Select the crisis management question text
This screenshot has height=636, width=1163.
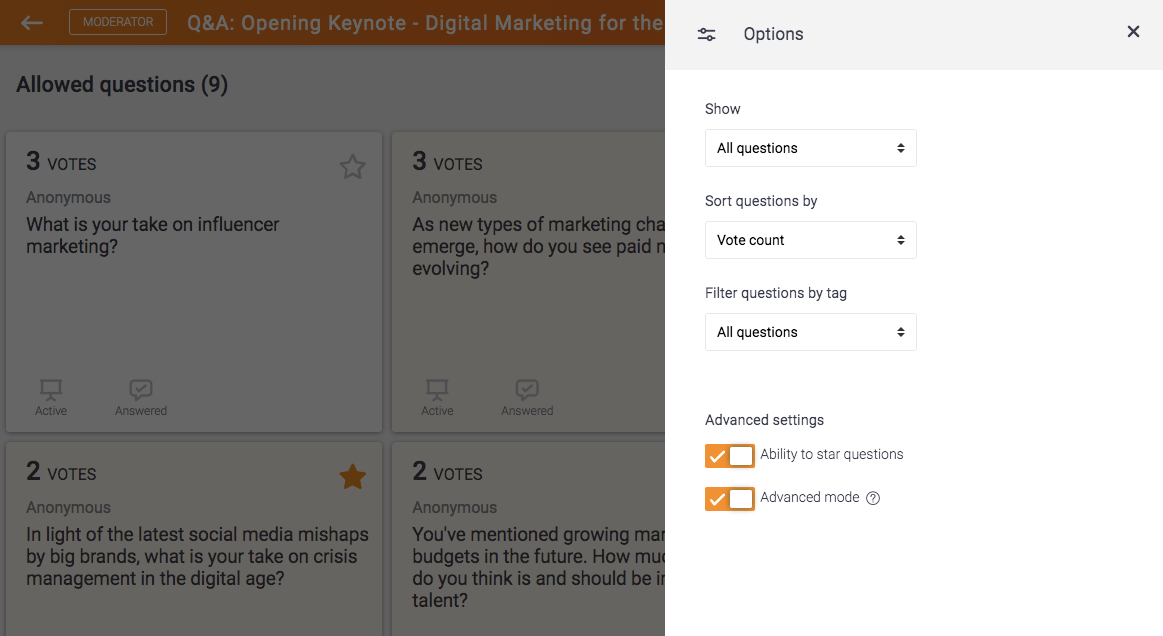coord(197,556)
